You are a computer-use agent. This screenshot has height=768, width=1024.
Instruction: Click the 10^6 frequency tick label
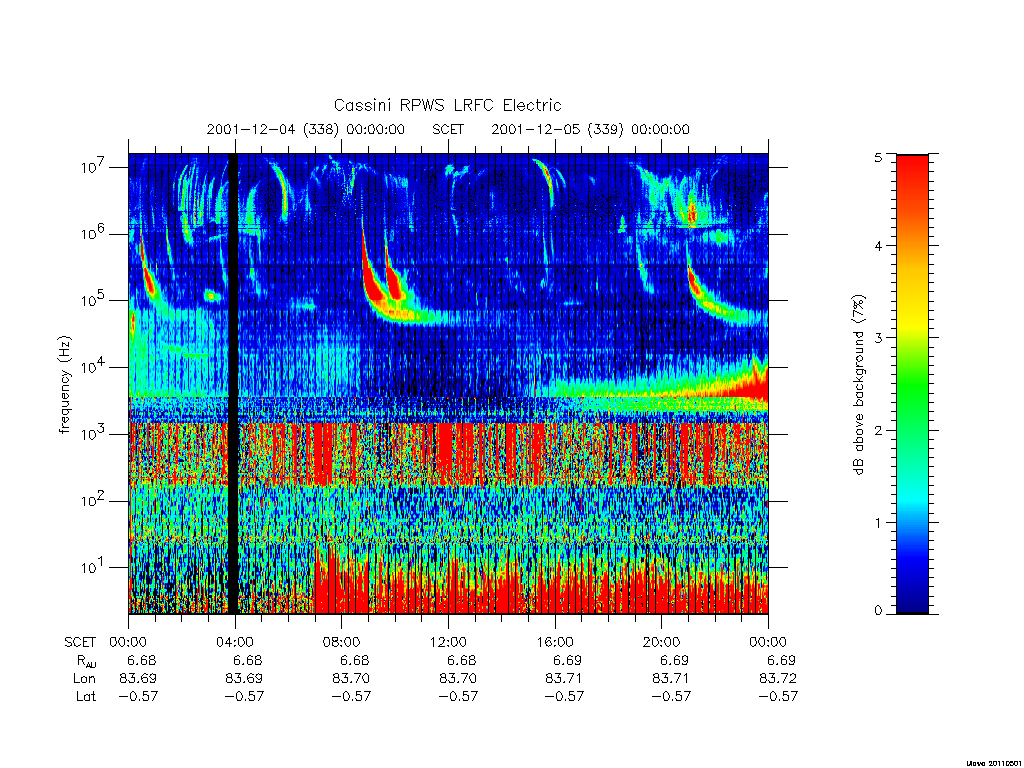coord(93,233)
